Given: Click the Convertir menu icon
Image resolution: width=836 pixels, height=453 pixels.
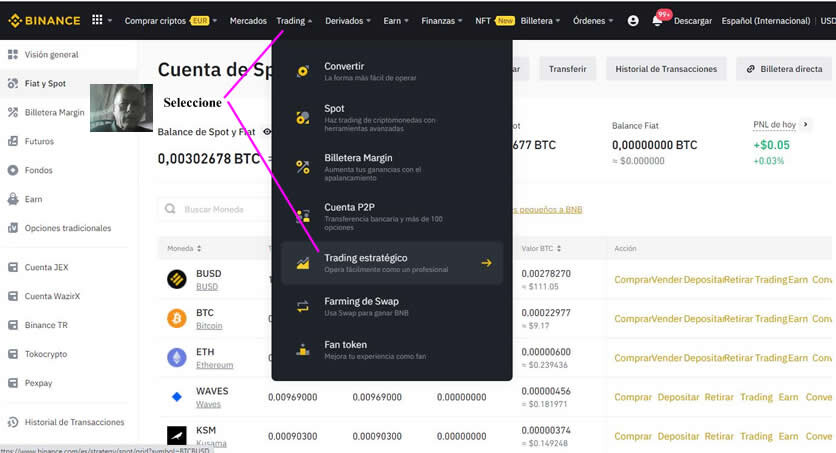Looking at the screenshot, I should tap(303, 71).
